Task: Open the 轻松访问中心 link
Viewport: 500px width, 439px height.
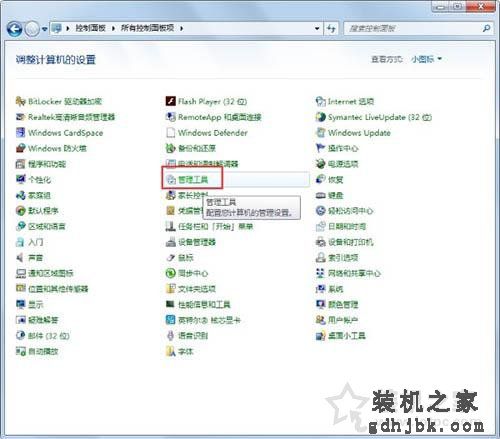Action: (x=350, y=211)
